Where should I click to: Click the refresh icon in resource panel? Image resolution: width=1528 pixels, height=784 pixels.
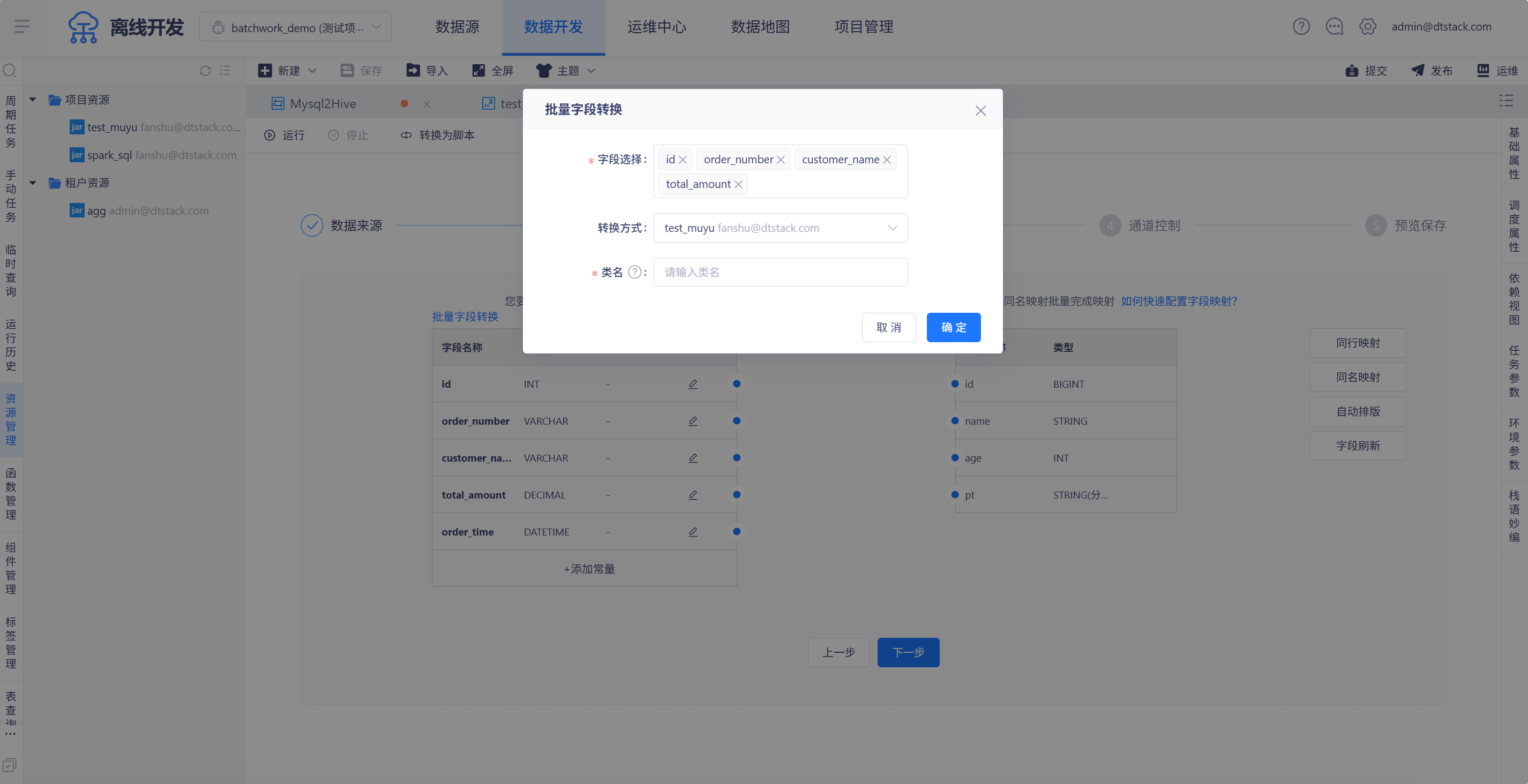coord(205,71)
